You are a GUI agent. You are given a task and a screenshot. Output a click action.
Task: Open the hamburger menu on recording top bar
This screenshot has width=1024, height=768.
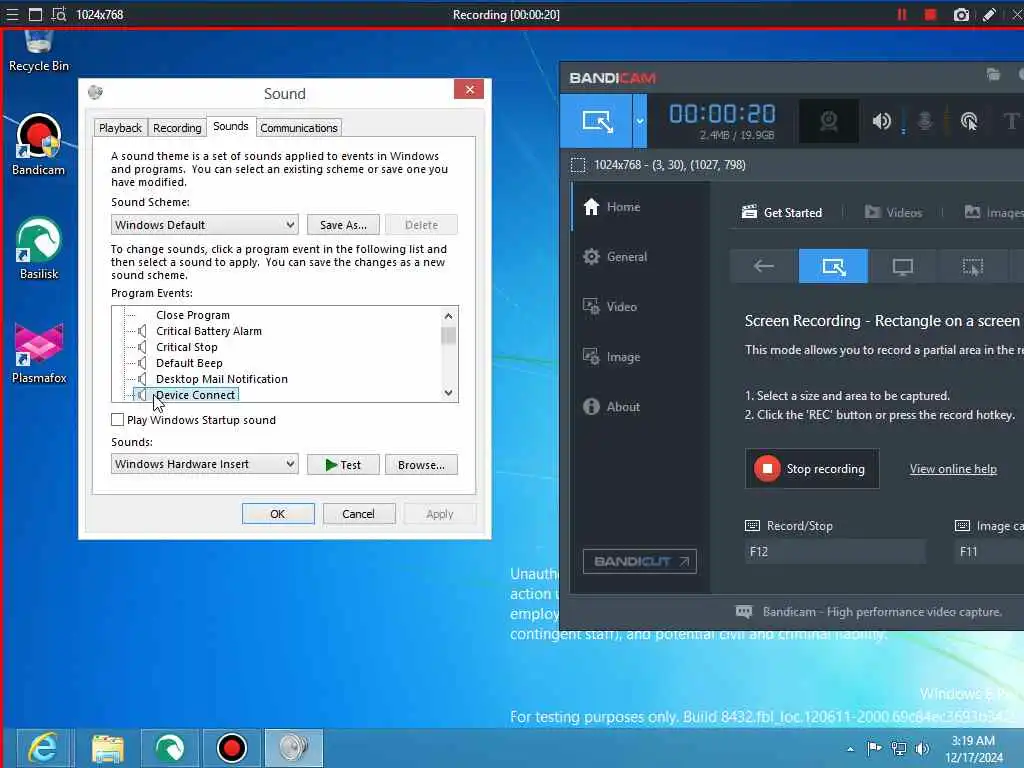click(x=12, y=14)
